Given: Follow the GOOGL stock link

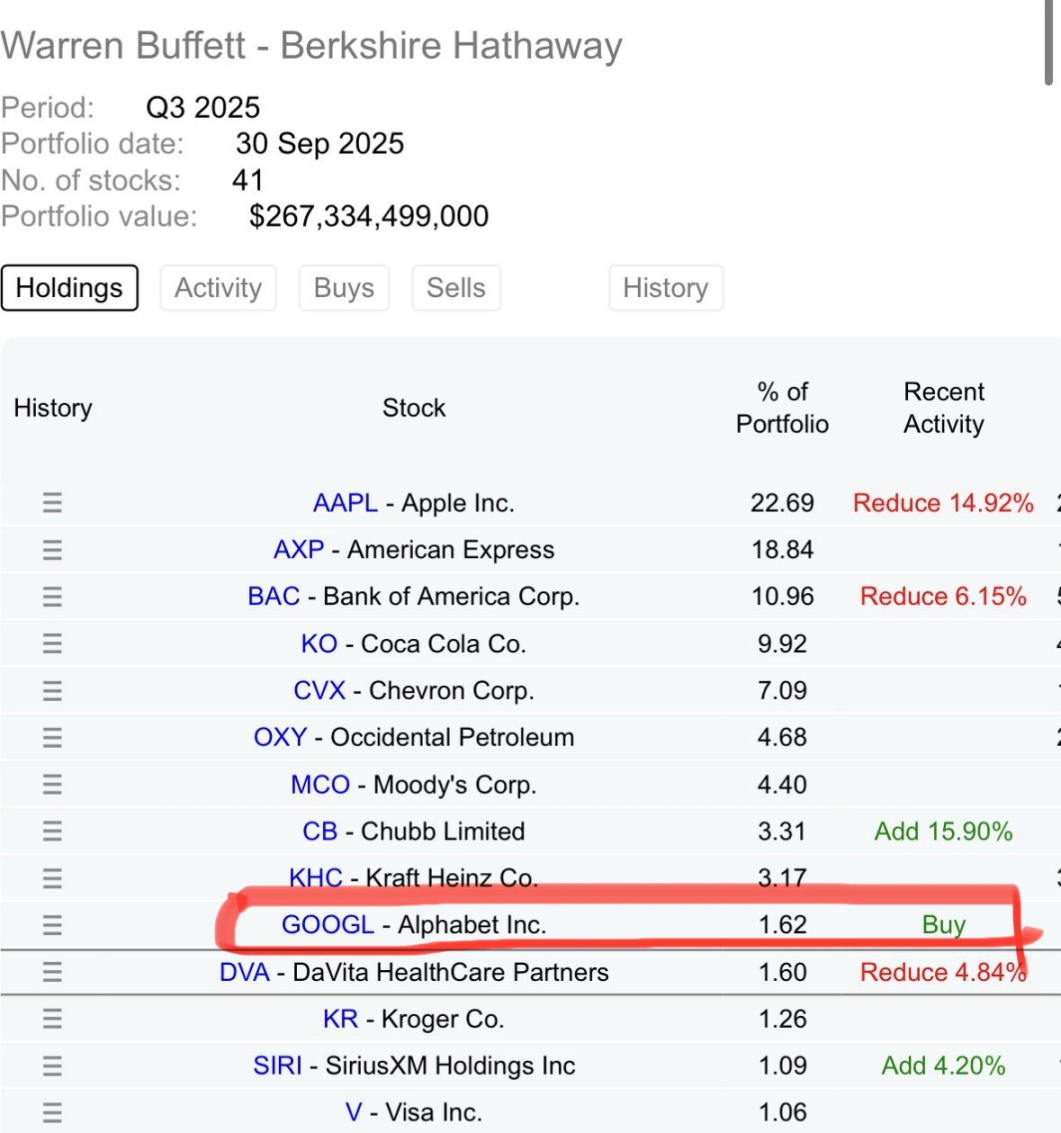Looking at the screenshot, I should pos(327,925).
